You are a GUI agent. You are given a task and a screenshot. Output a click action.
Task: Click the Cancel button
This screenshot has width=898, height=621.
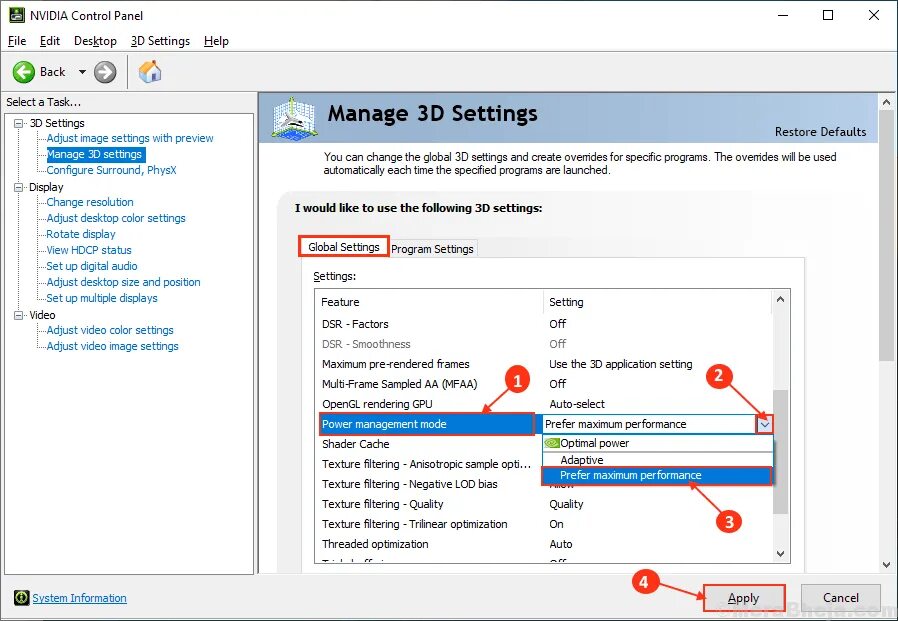[840, 598]
